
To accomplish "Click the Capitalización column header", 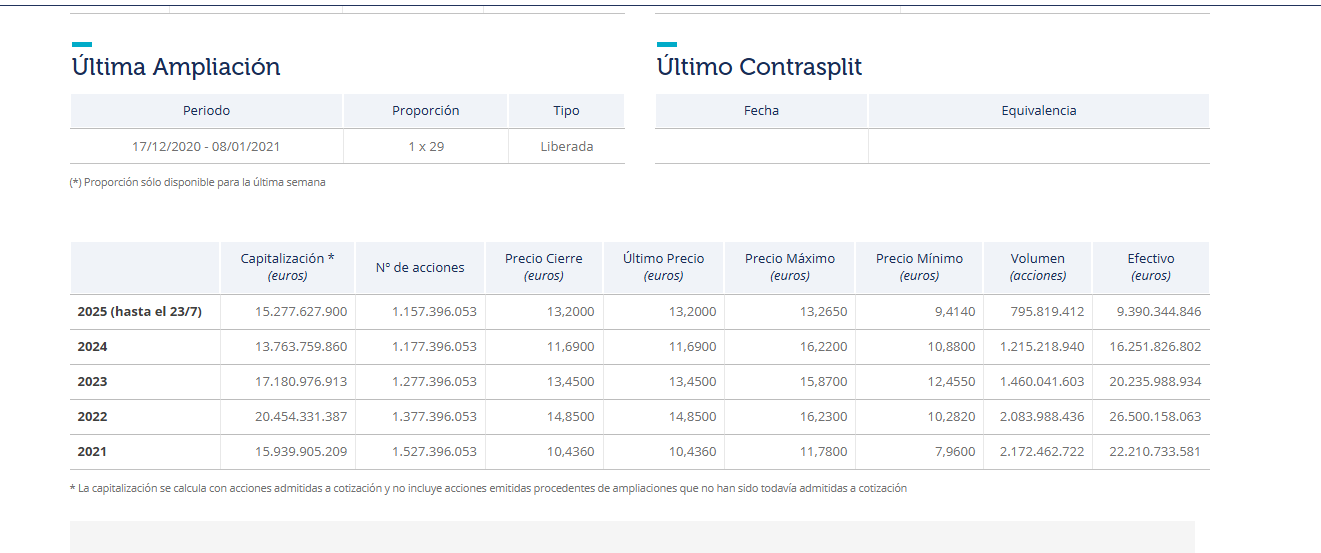I will (x=287, y=267).
